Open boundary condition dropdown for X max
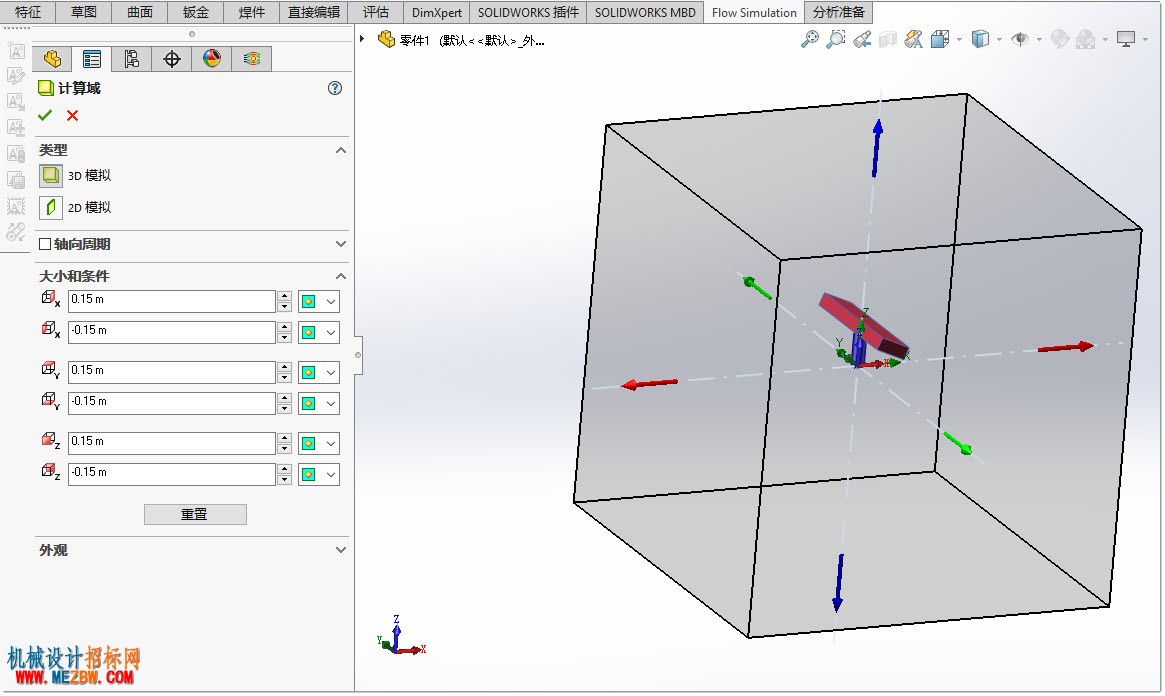 pos(331,302)
